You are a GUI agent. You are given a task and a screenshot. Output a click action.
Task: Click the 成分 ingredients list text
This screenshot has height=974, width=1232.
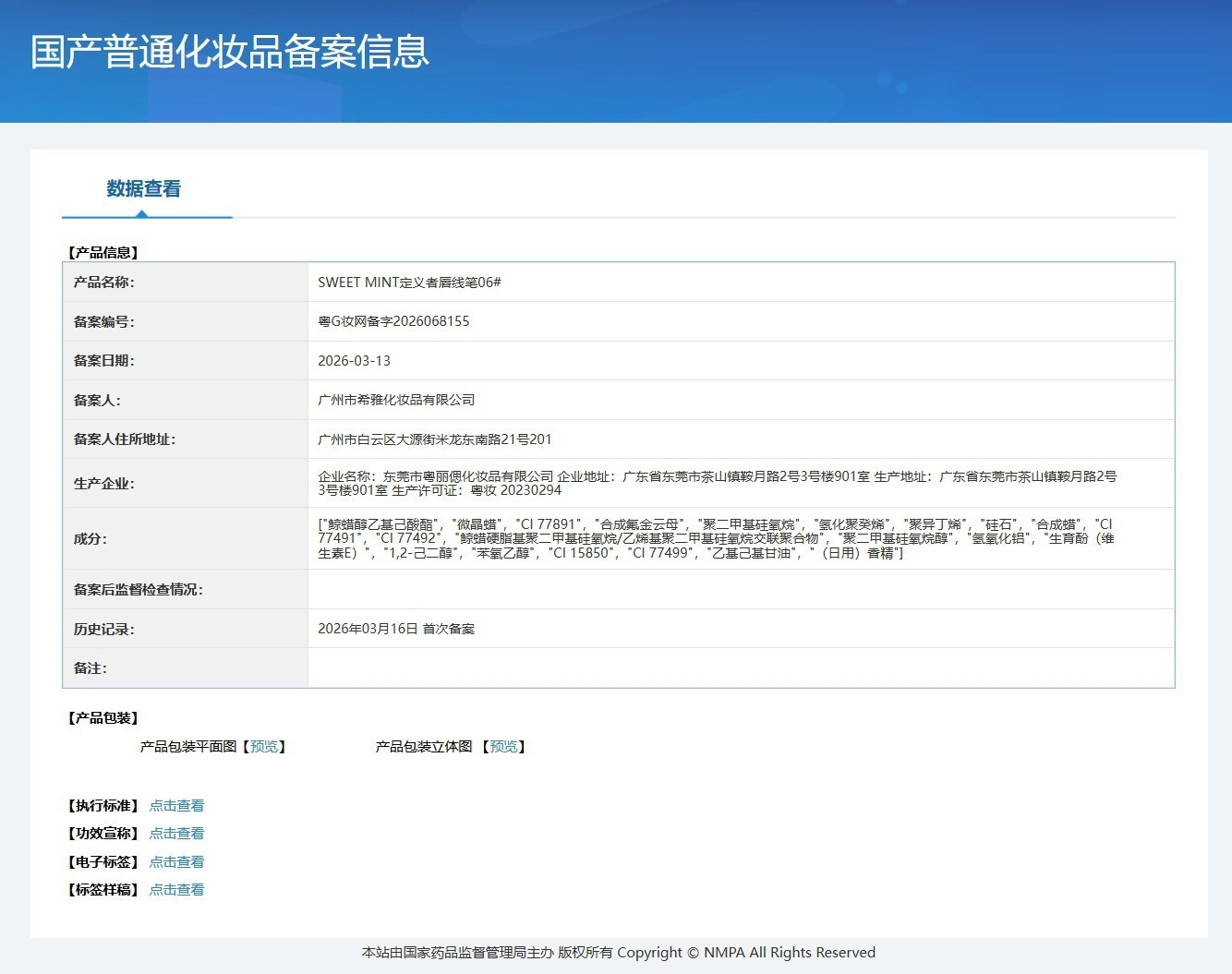[716, 538]
